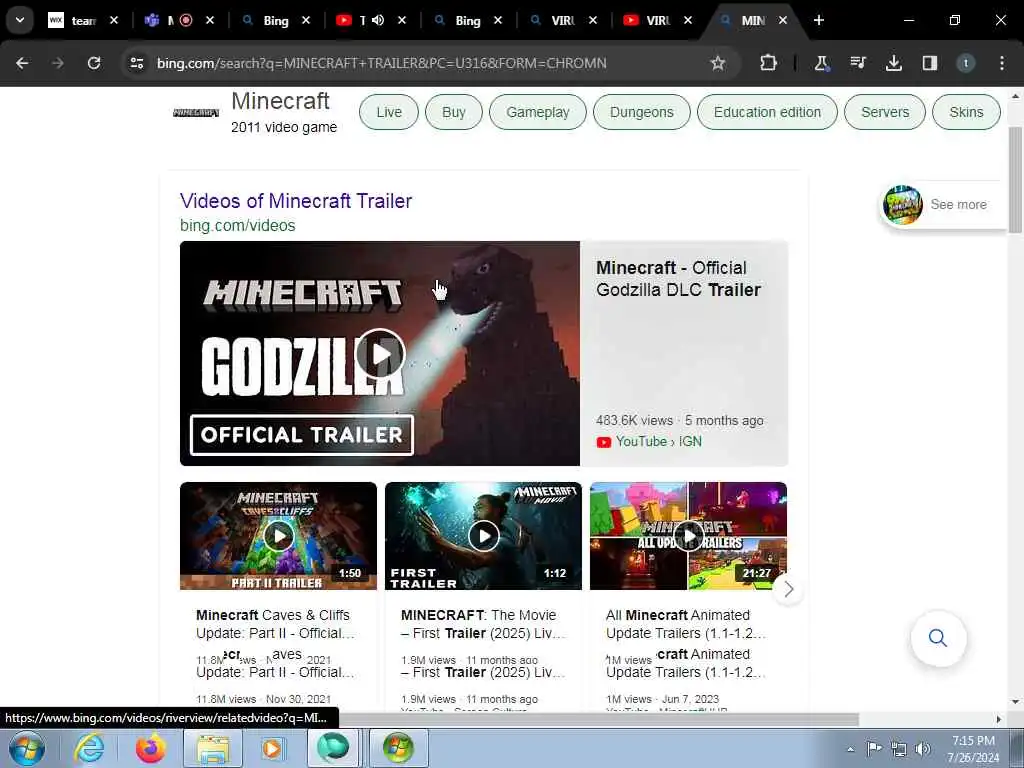Open the Windows Start button
Viewport: 1024px width, 768px height.
(27, 748)
